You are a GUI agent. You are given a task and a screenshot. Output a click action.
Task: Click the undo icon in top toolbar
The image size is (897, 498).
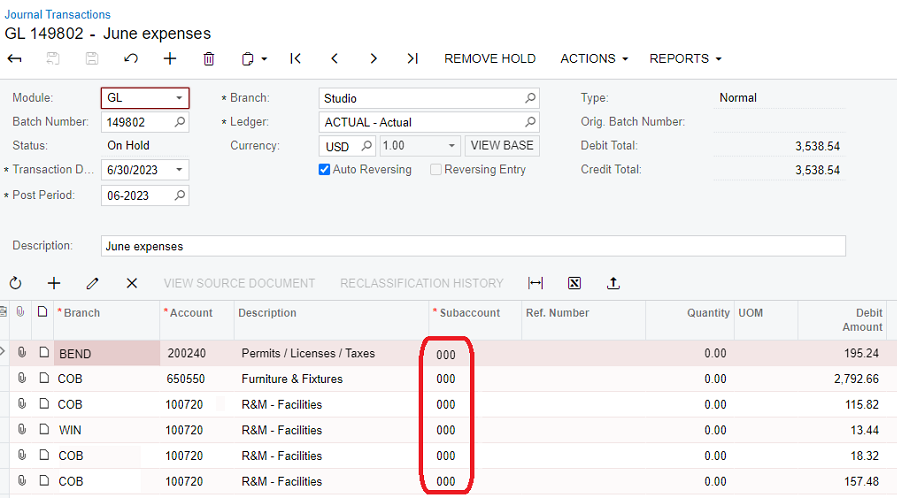(131, 59)
